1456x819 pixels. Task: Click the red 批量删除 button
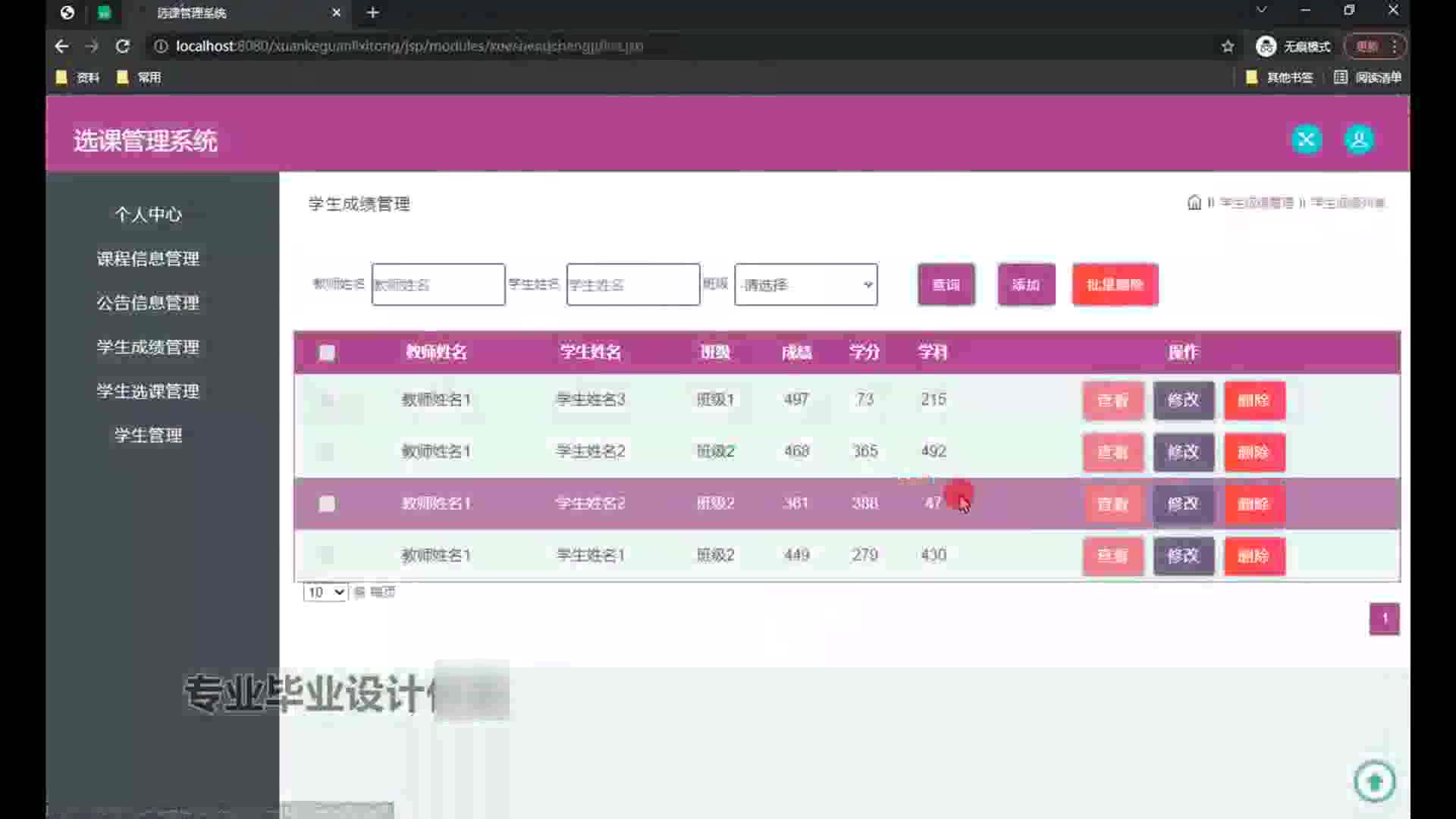pyautogui.click(x=1115, y=284)
